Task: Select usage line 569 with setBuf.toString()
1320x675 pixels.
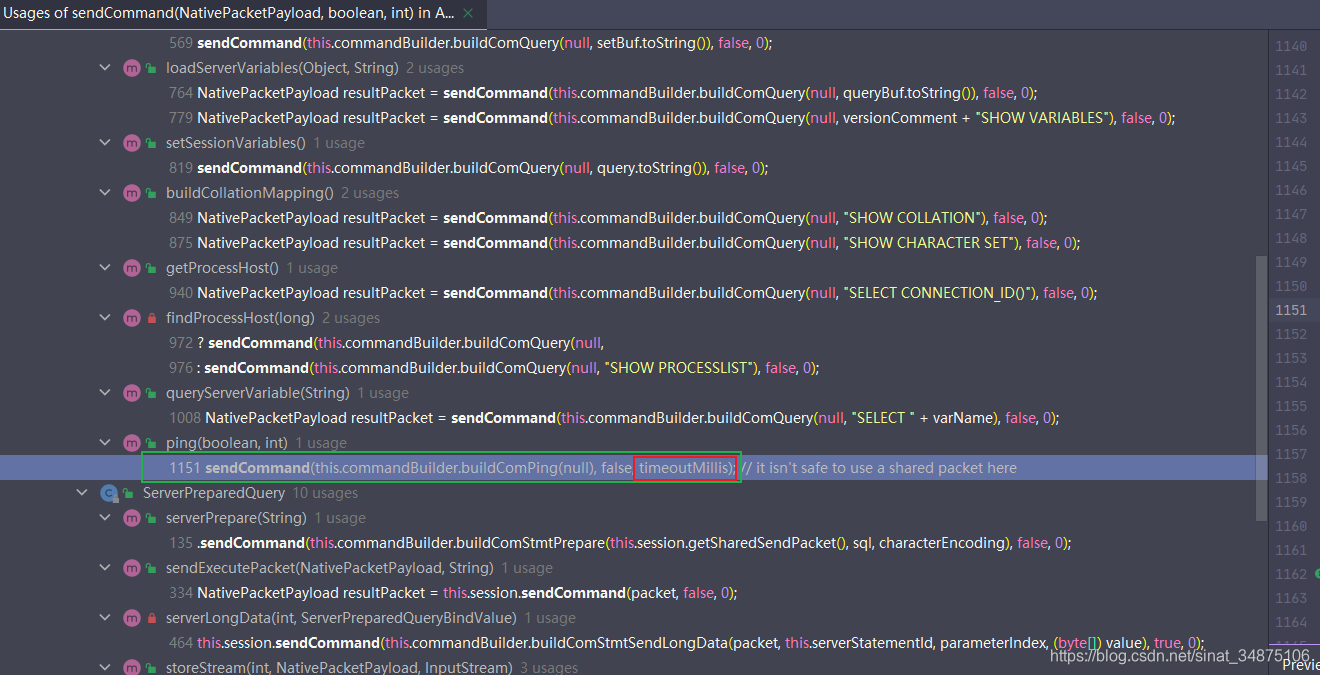Action: tap(471, 43)
